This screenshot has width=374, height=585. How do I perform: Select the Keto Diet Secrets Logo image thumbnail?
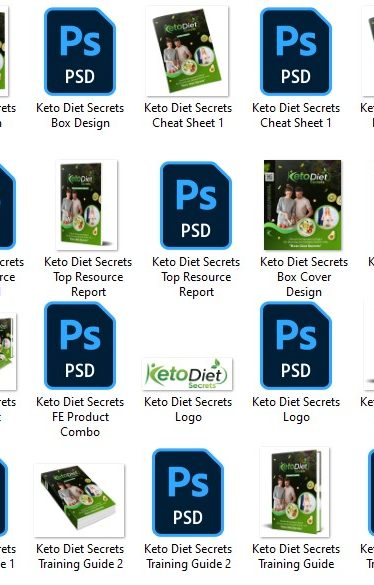[187, 374]
